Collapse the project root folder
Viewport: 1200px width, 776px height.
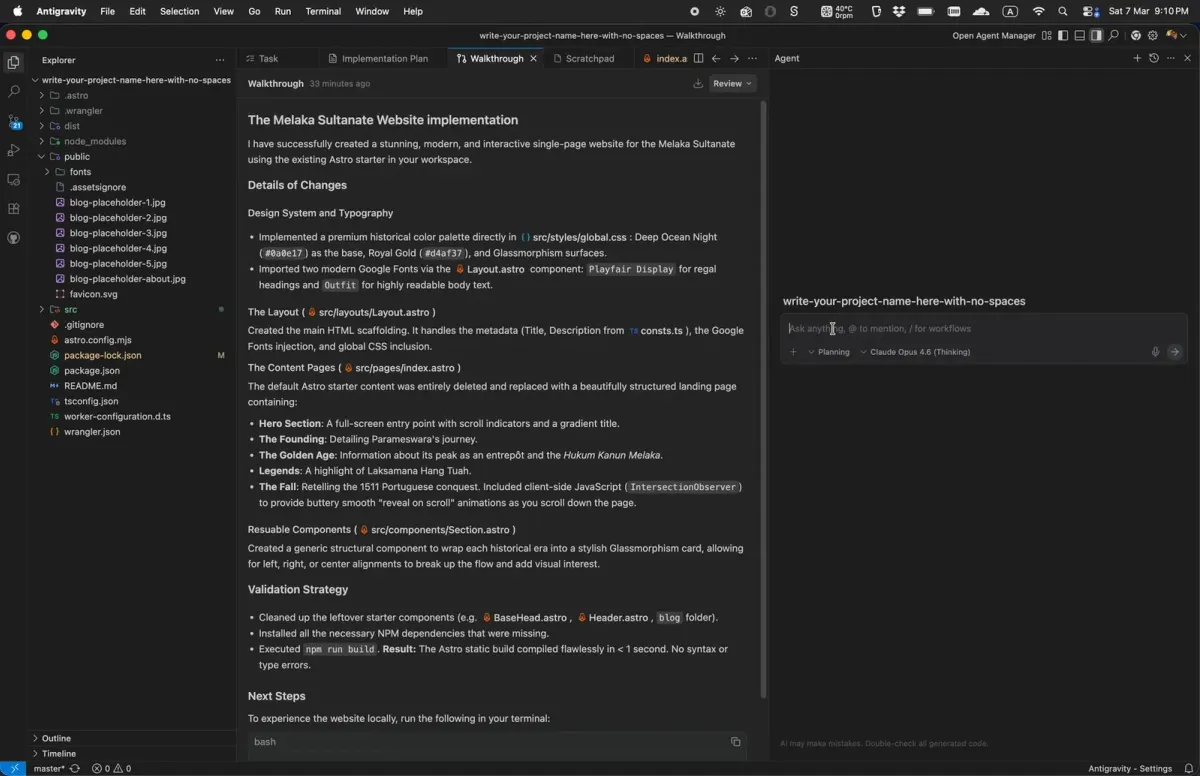[132, 80]
